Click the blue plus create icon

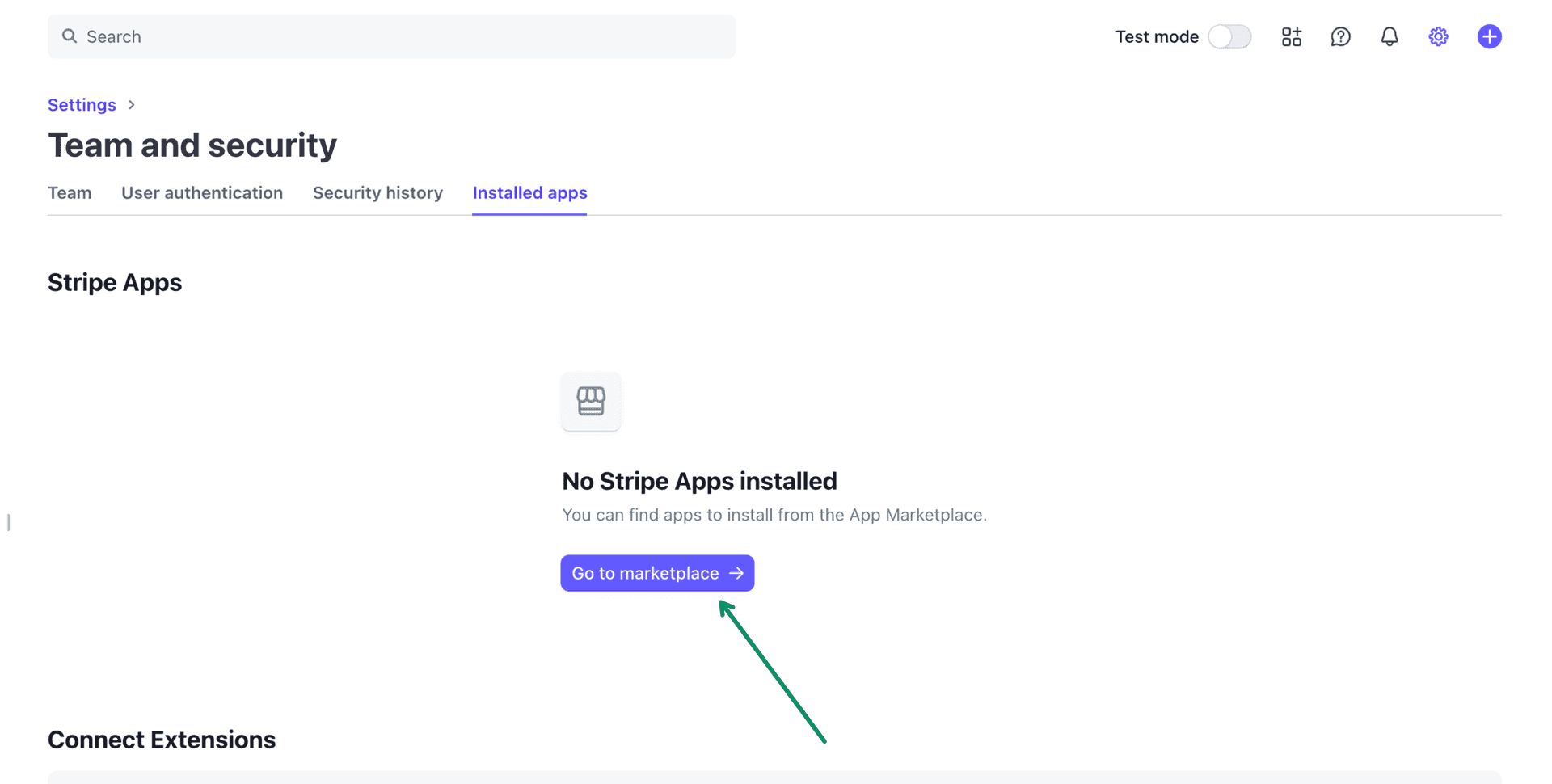pos(1489,36)
